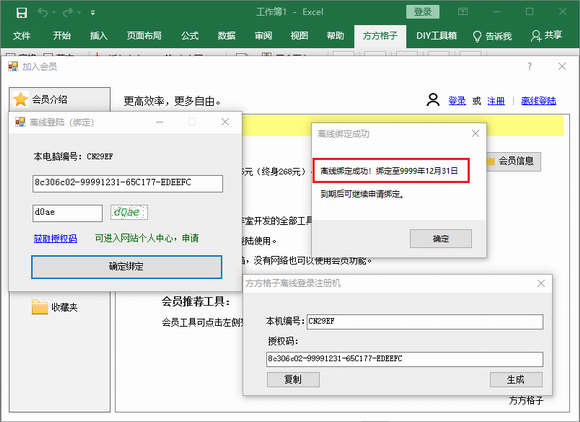Image resolution: width=580 pixels, height=422 pixels.
Task: Open the 文件 menu
Action: 21,36
